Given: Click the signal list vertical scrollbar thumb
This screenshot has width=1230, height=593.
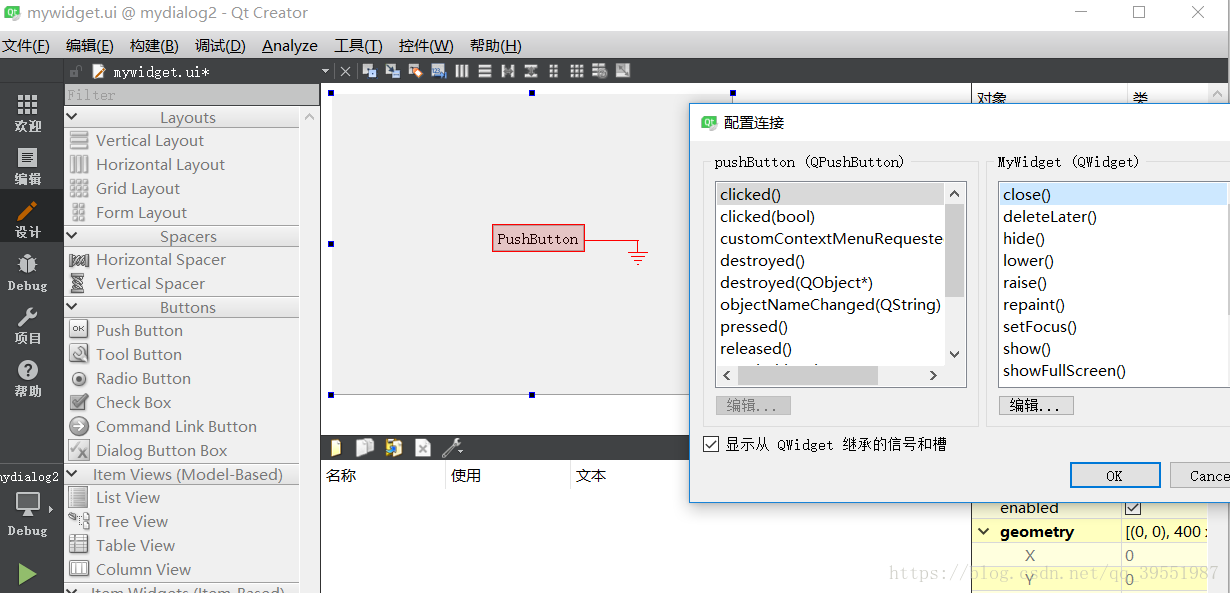Looking at the screenshot, I should 954,251.
